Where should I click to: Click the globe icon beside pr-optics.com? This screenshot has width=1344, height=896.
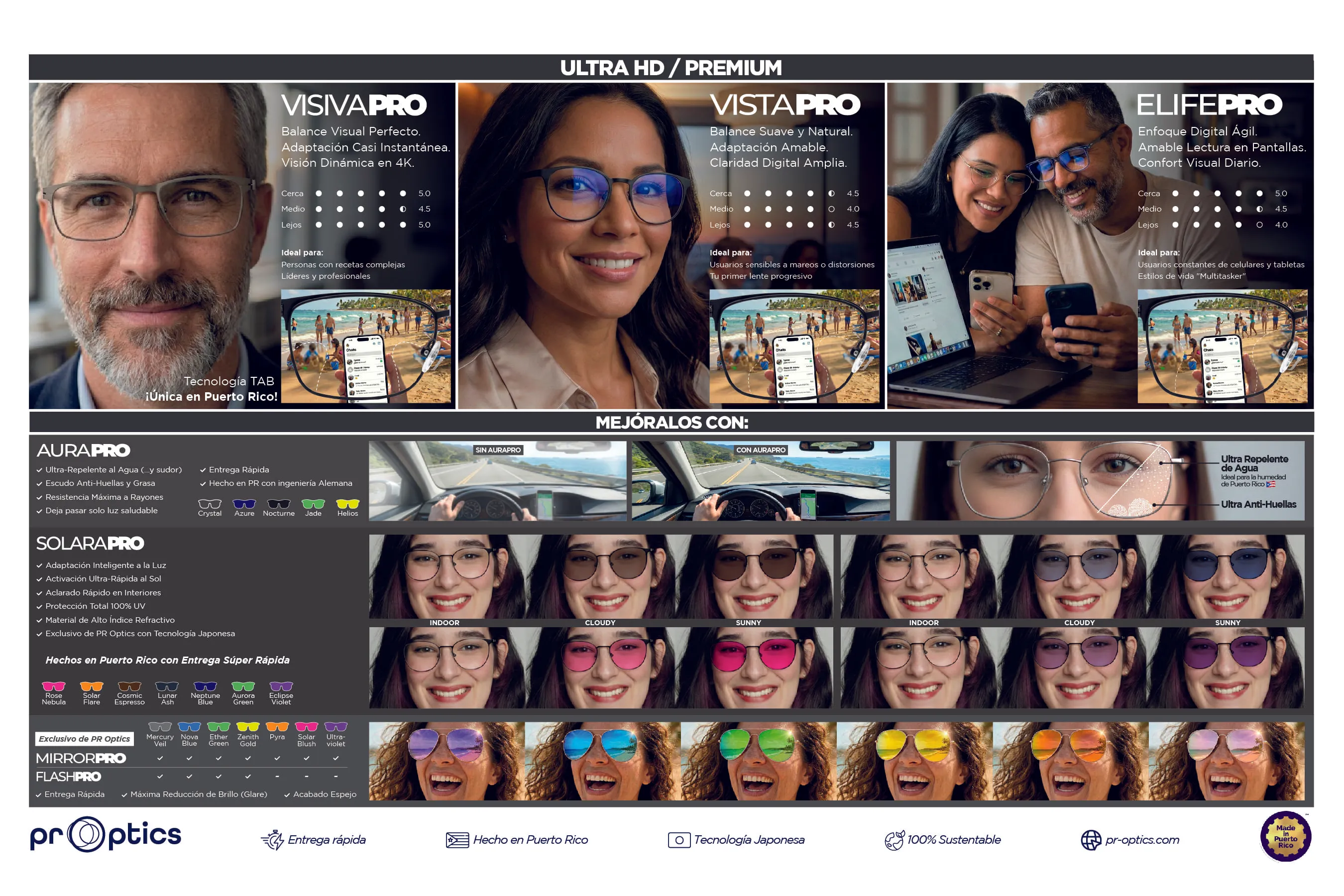(1091, 840)
